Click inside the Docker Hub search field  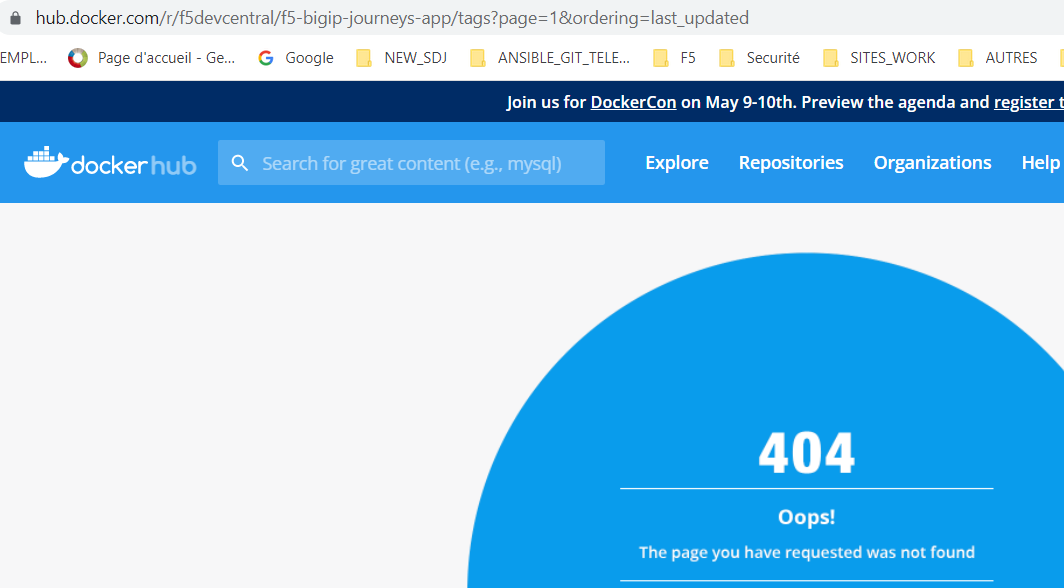point(420,162)
